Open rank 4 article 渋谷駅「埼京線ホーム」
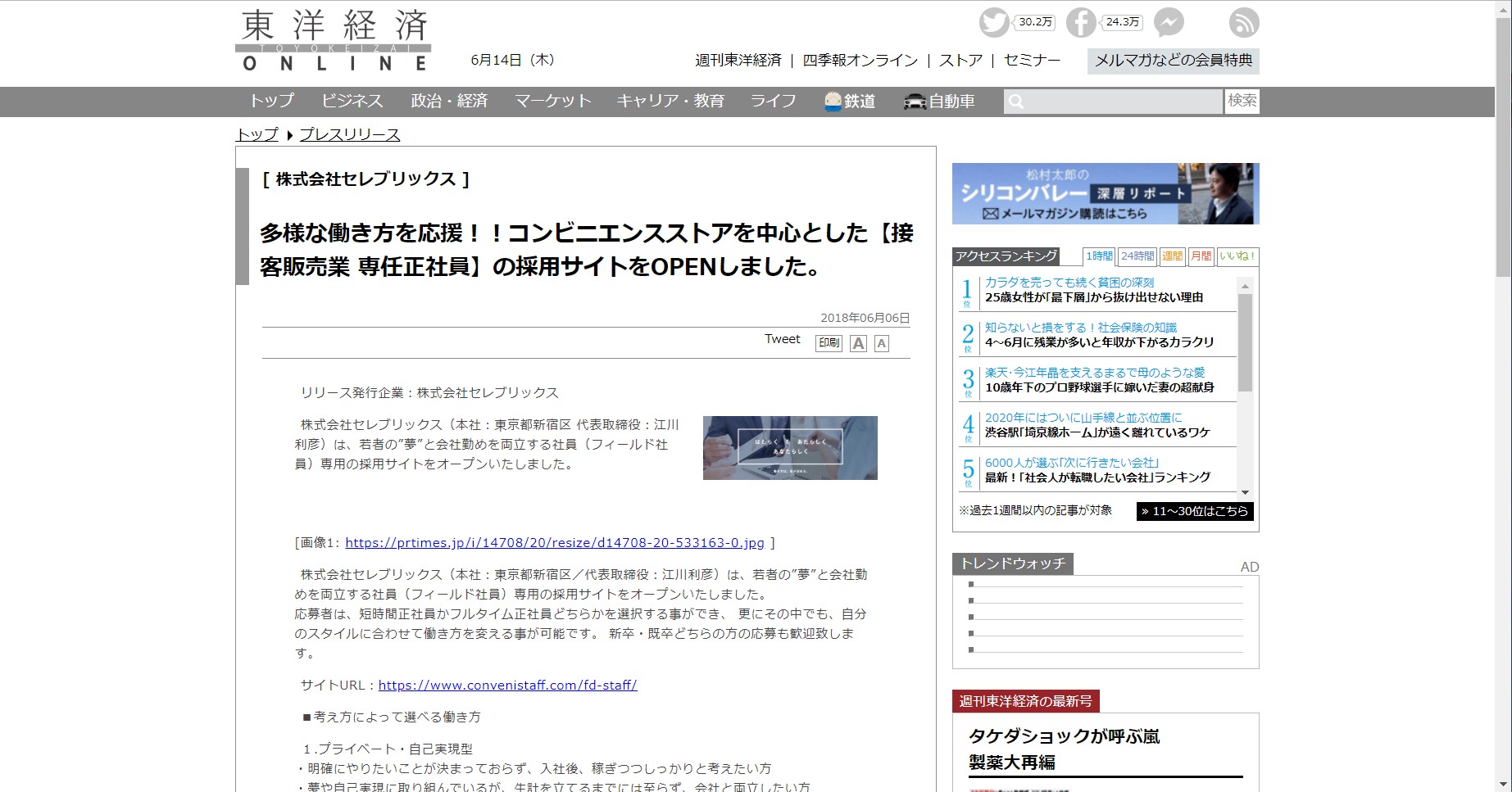 click(1097, 432)
